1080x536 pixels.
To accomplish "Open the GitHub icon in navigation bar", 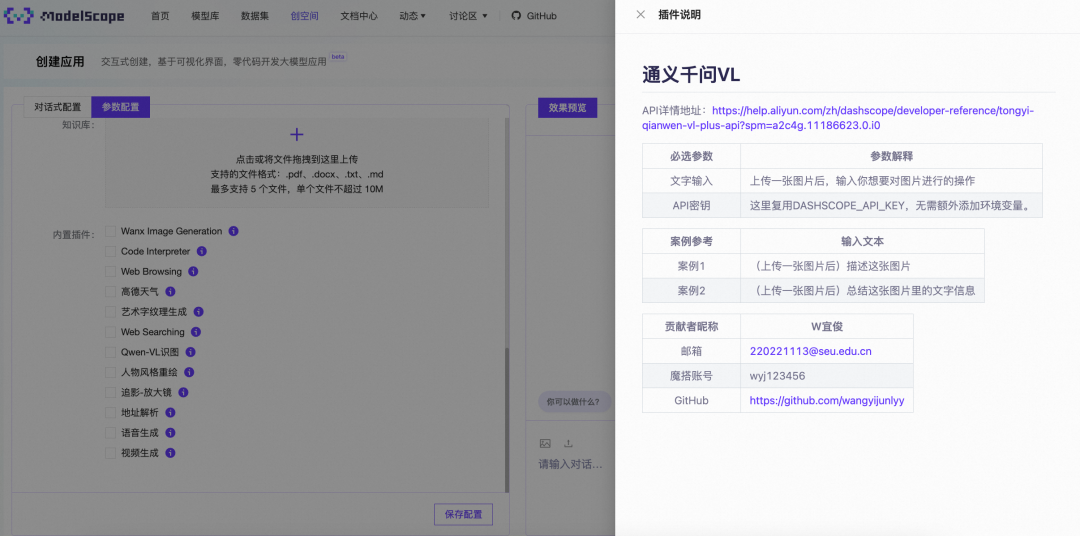I will point(516,16).
